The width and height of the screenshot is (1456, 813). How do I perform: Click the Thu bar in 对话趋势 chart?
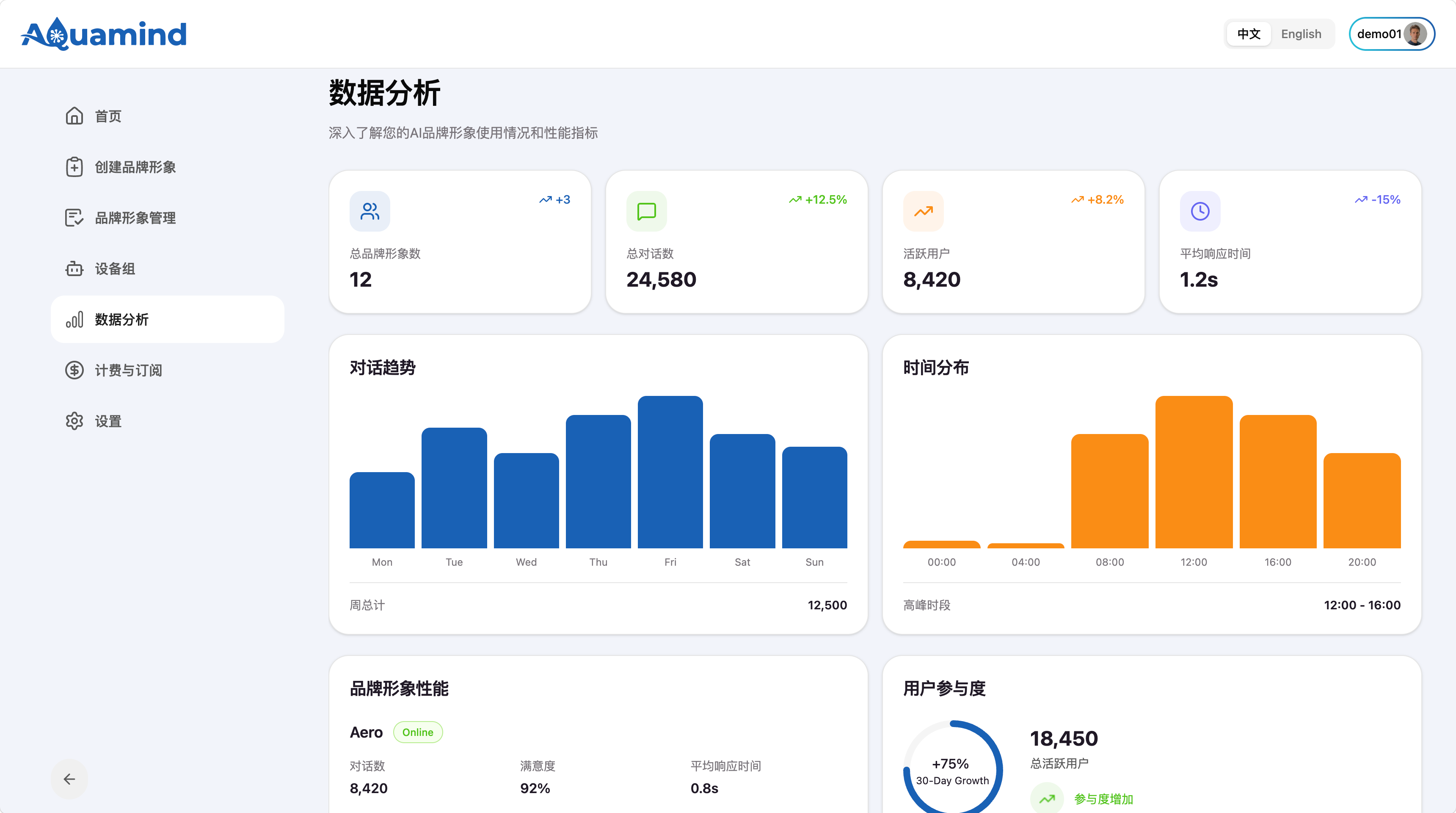tap(598, 482)
